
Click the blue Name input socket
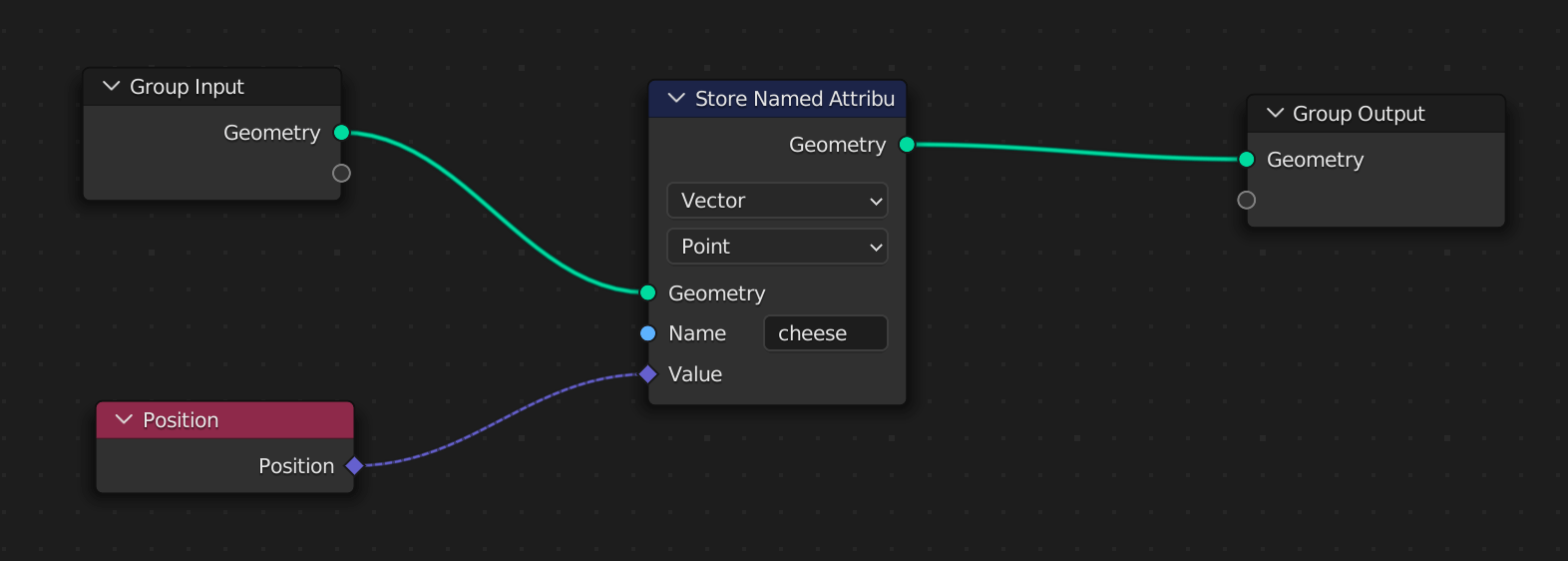pyautogui.click(x=648, y=333)
